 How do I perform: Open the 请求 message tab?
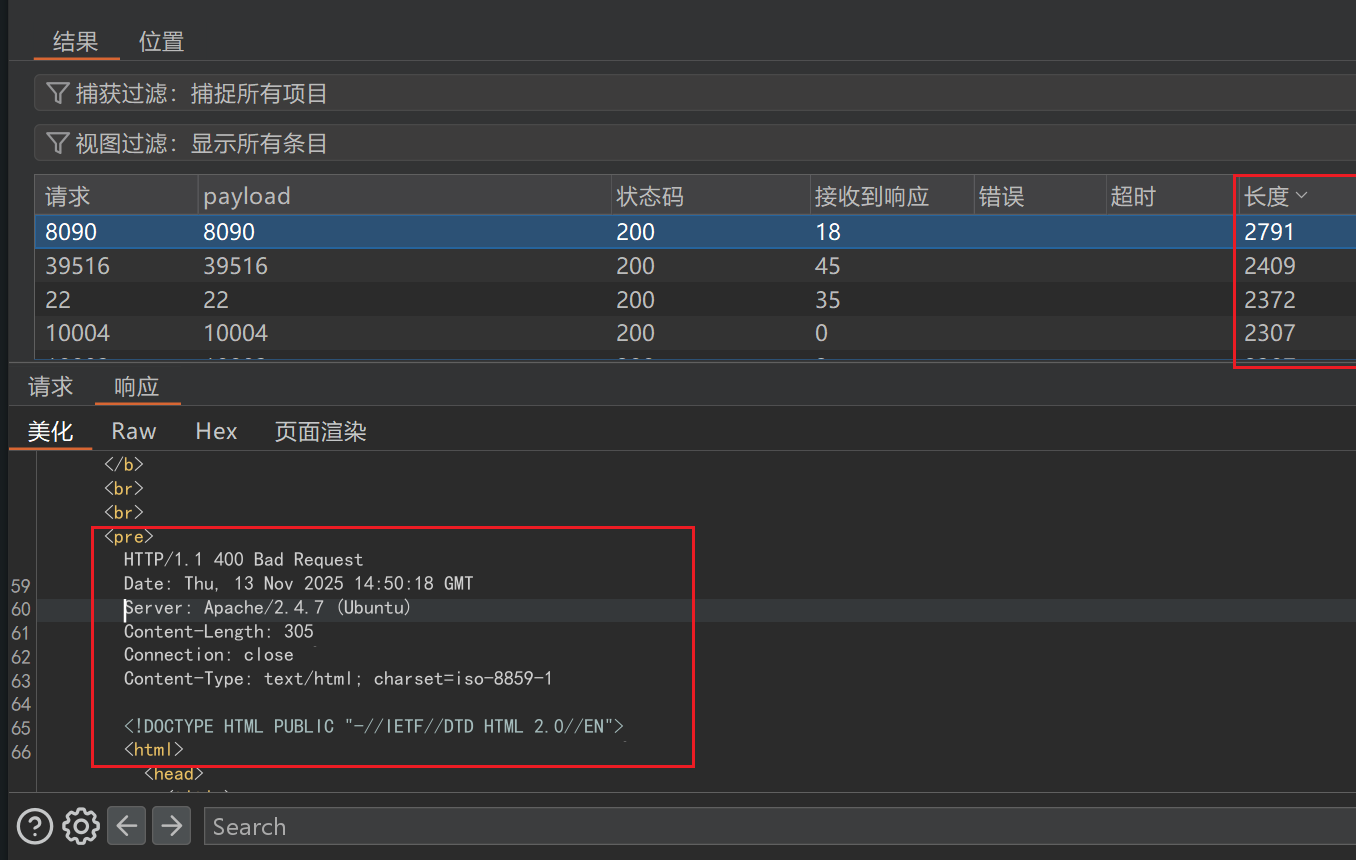click(50, 387)
